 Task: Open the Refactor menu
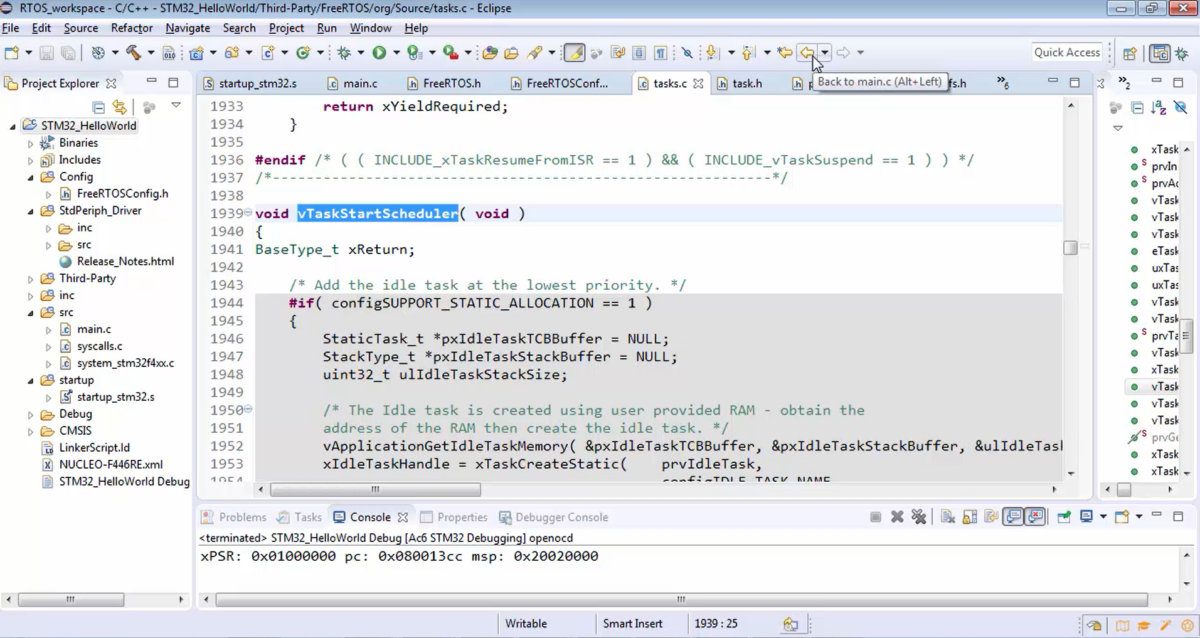click(x=132, y=28)
